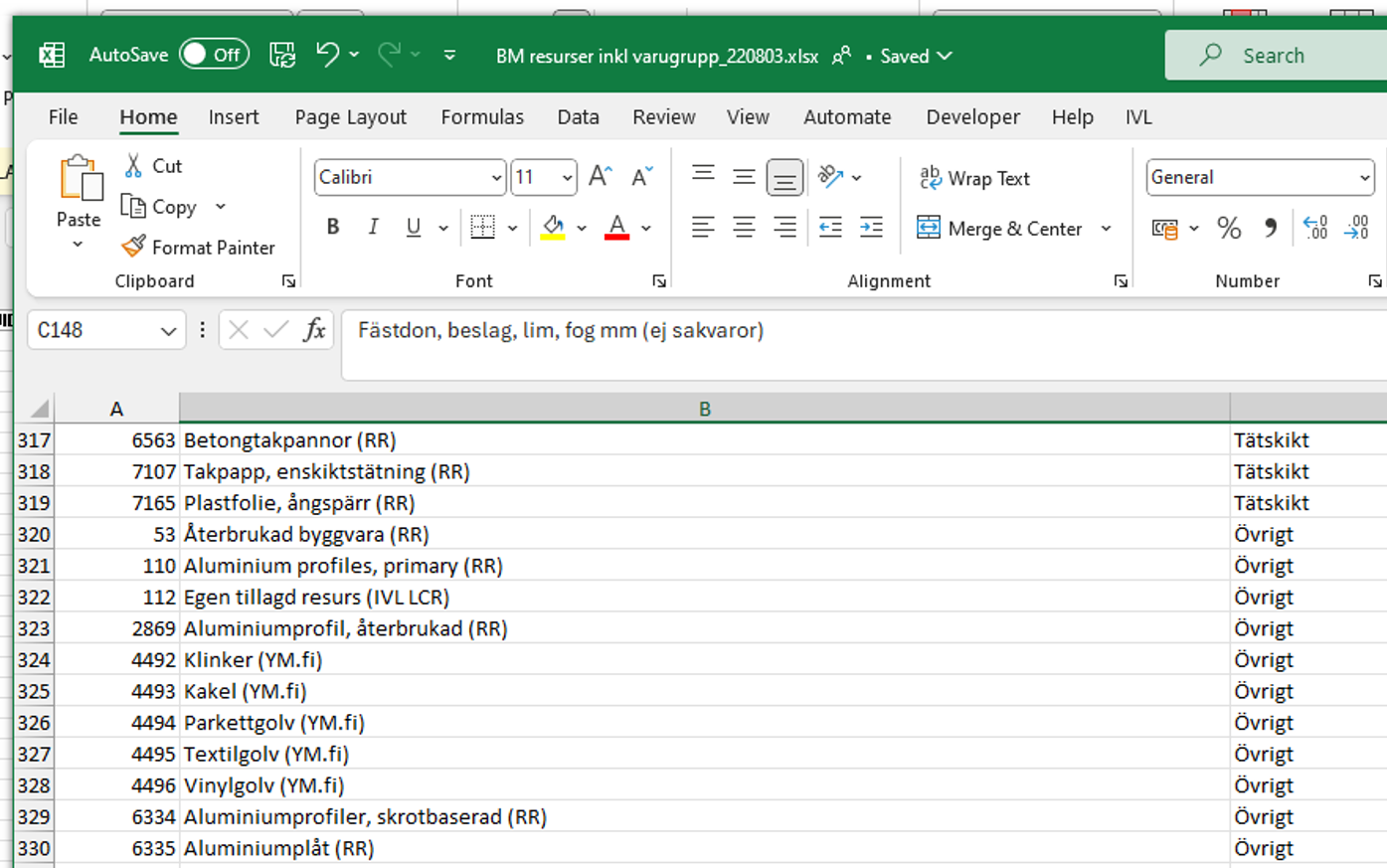Click the Wrap Text button
This screenshot has height=868, width=1387.
click(974, 178)
